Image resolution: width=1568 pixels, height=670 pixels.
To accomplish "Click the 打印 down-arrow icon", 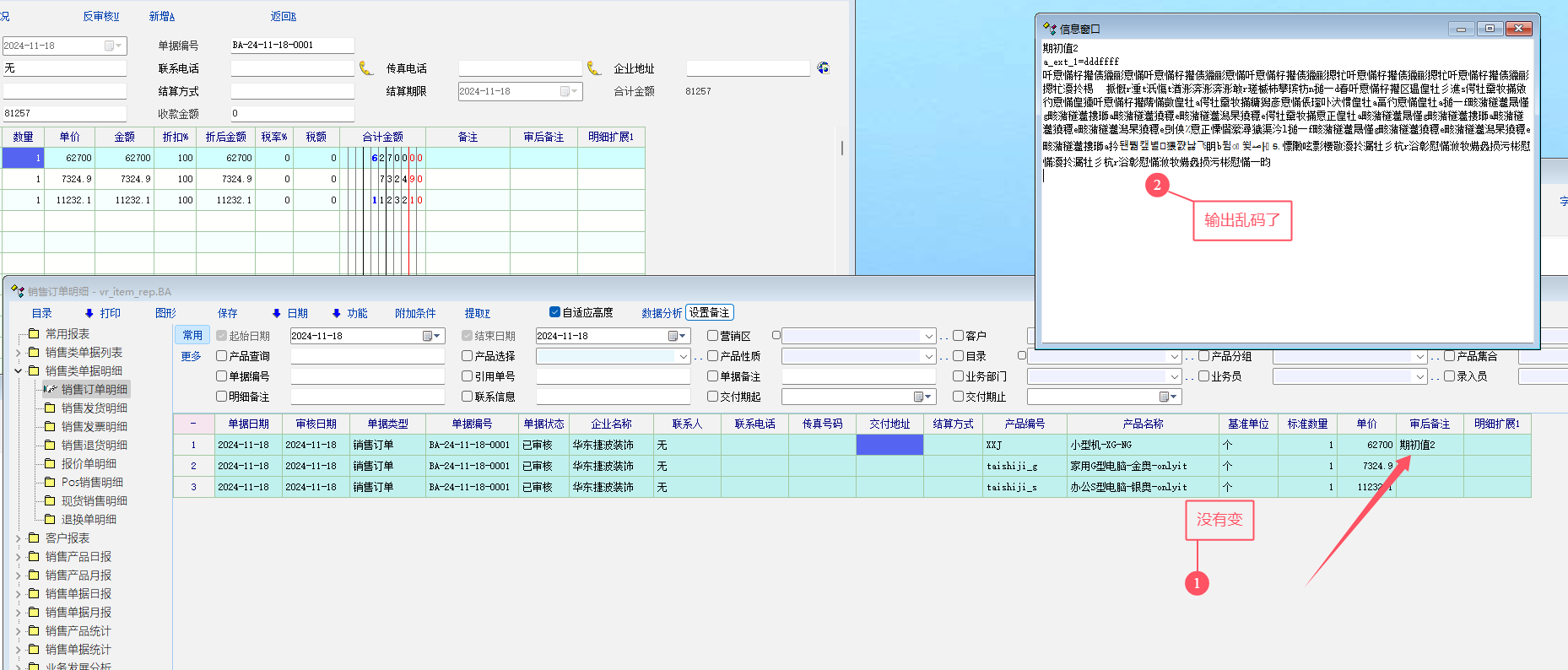I will (89, 314).
